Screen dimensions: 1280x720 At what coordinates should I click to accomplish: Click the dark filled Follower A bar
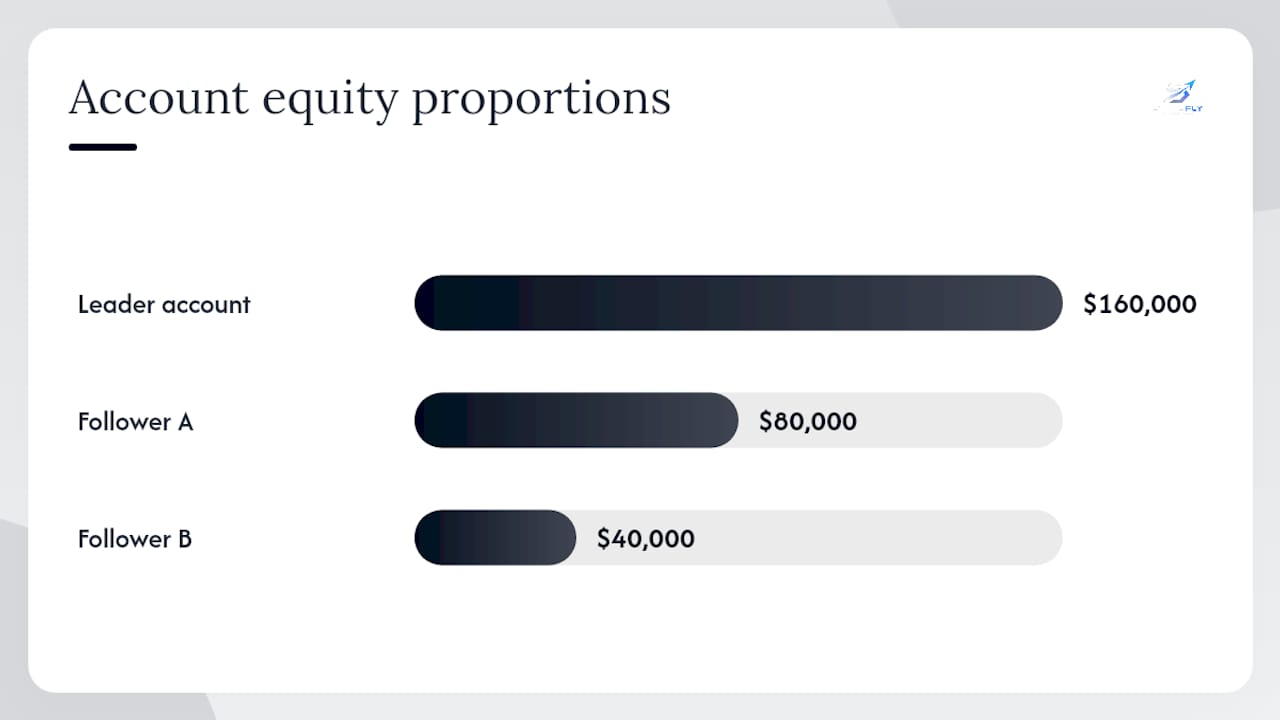576,420
